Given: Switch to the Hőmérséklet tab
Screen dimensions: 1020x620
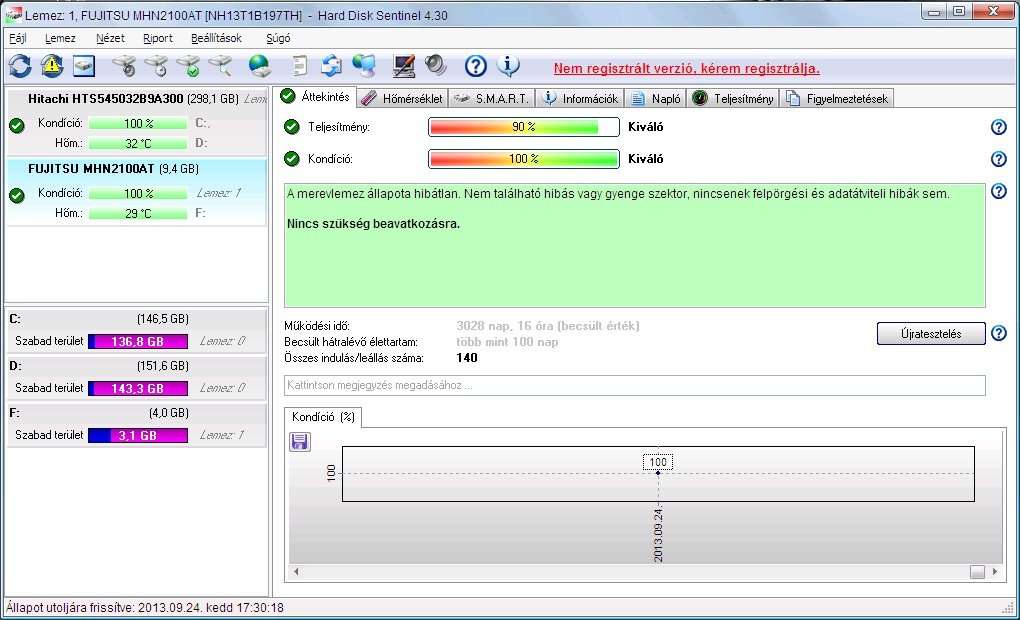Looking at the screenshot, I should click(402, 98).
